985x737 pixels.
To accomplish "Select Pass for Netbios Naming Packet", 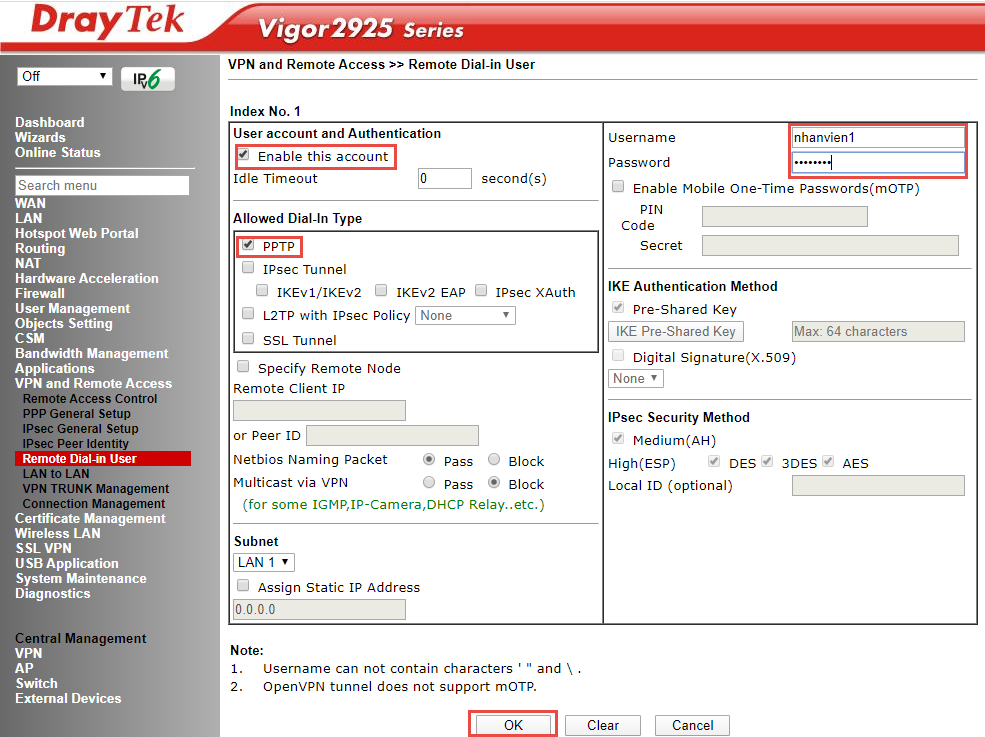I will (x=429, y=460).
